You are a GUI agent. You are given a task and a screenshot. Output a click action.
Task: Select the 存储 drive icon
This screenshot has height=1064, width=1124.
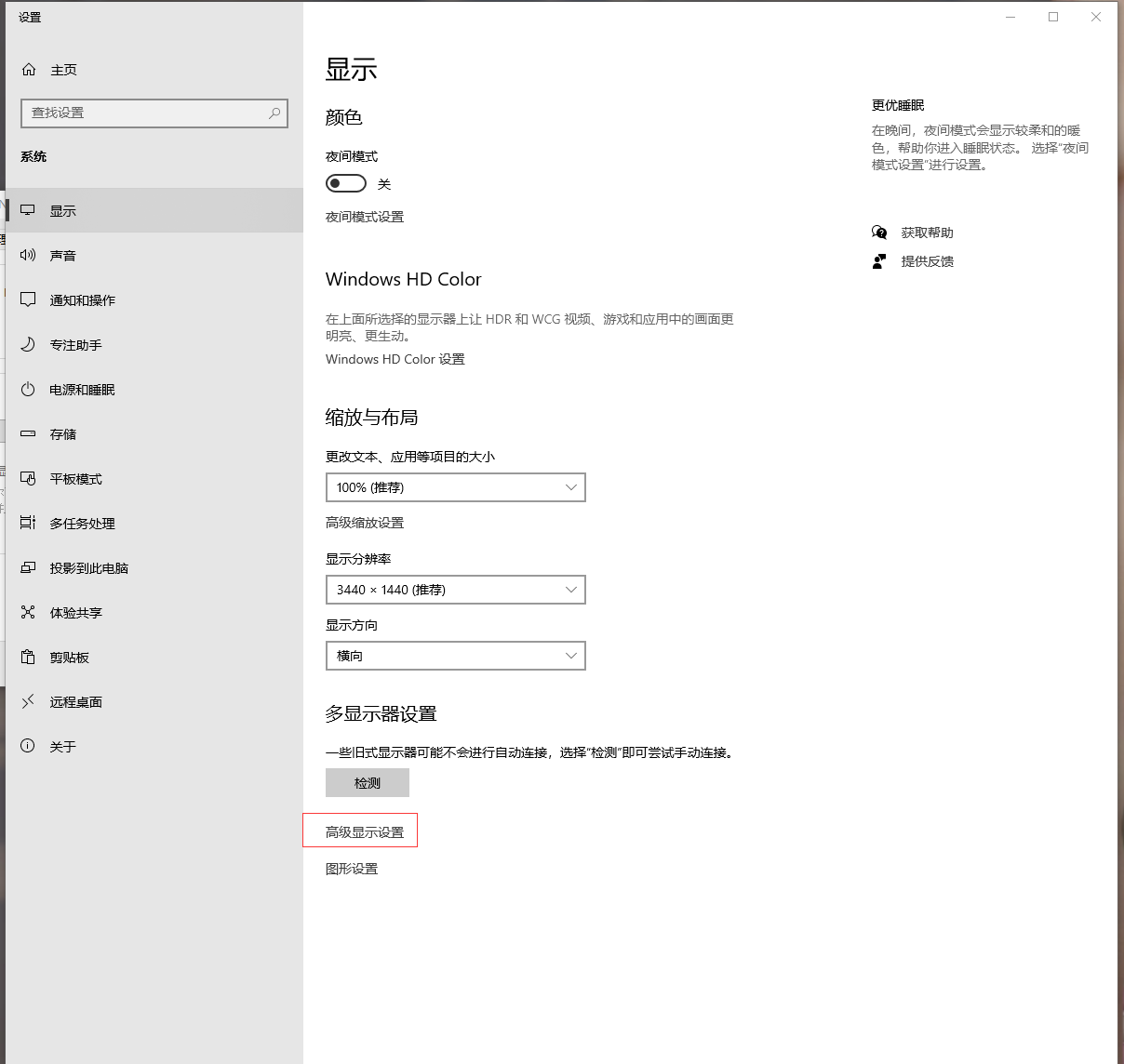28,433
